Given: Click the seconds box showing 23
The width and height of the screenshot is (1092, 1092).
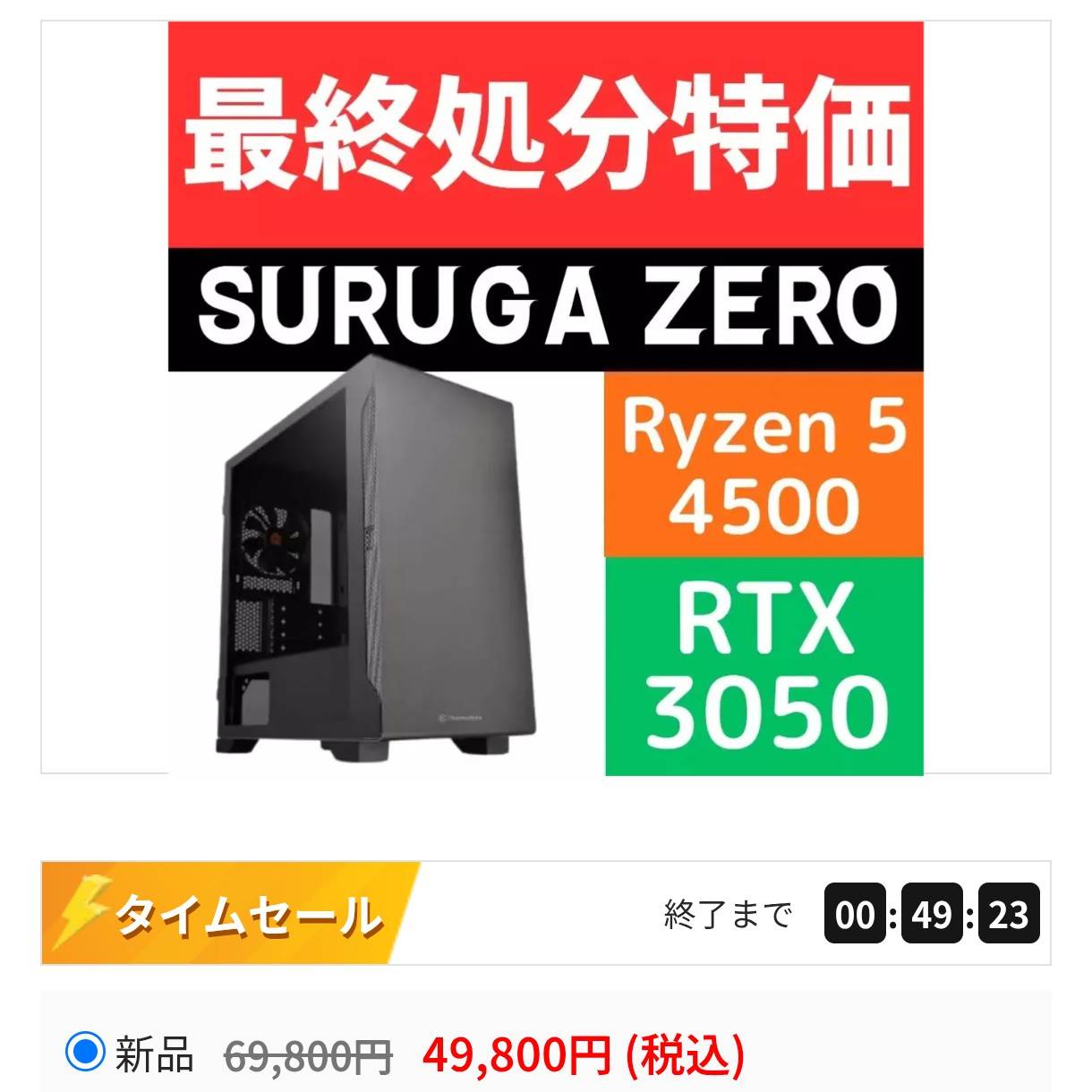Looking at the screenshot, I should coord(1009,914).
